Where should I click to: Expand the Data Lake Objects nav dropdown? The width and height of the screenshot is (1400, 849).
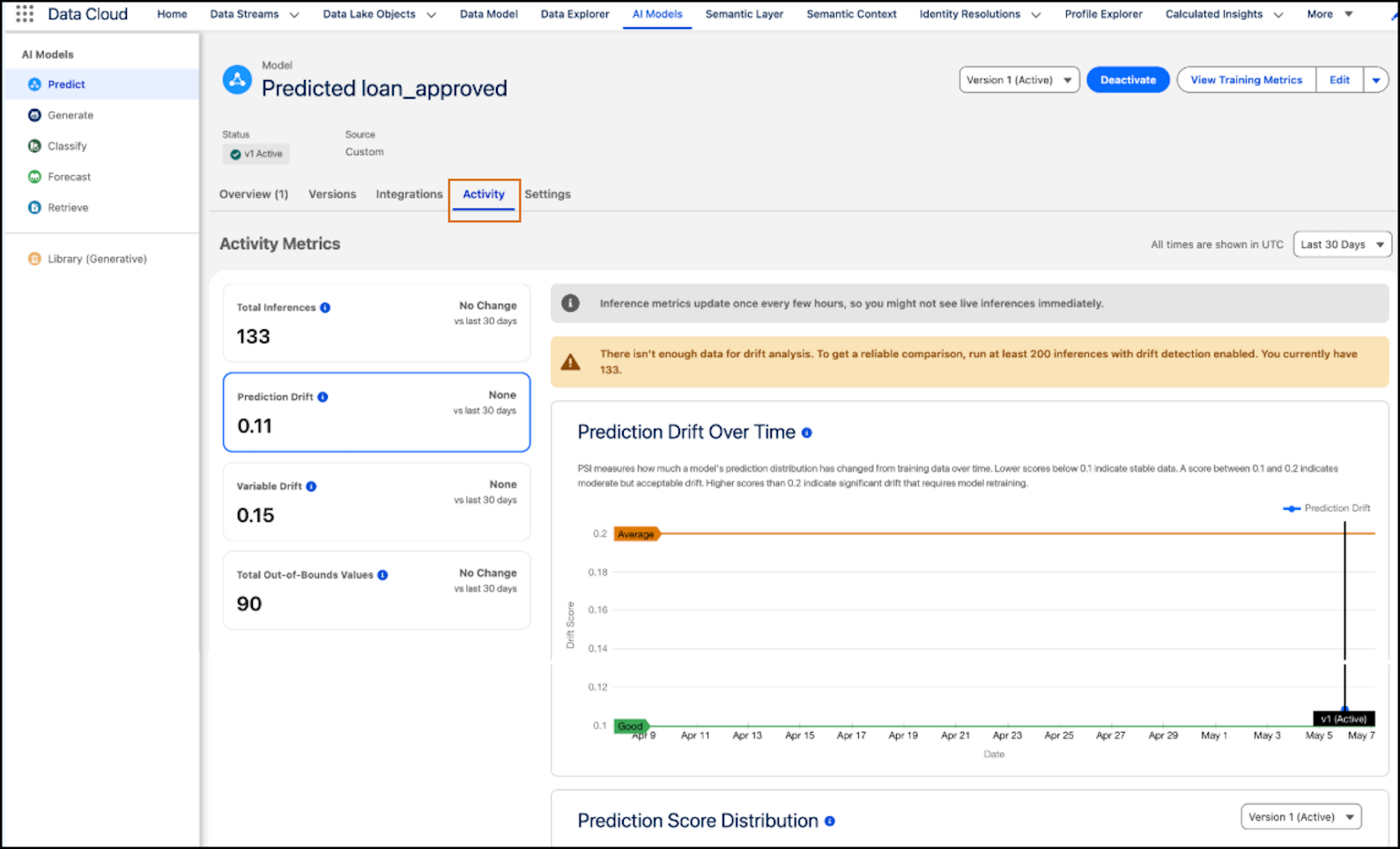click(x=431, y=14)
